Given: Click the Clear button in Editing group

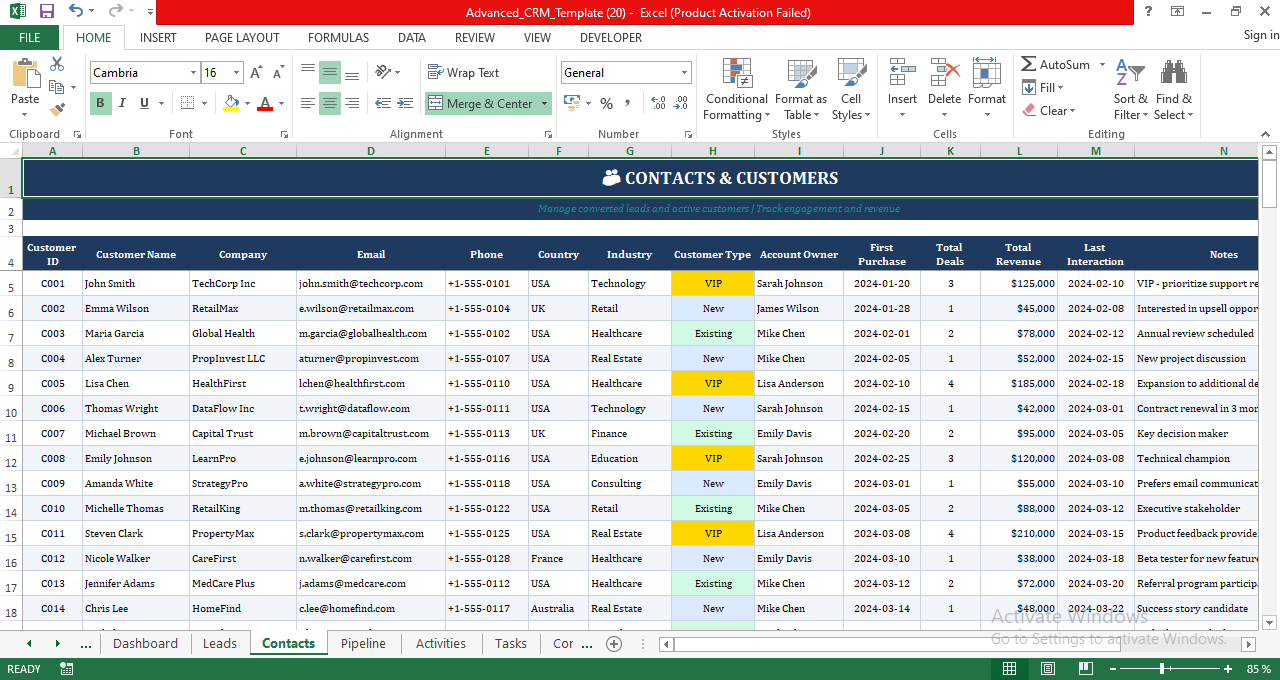Looking at the screenshot, I should tap(1048, 110).
